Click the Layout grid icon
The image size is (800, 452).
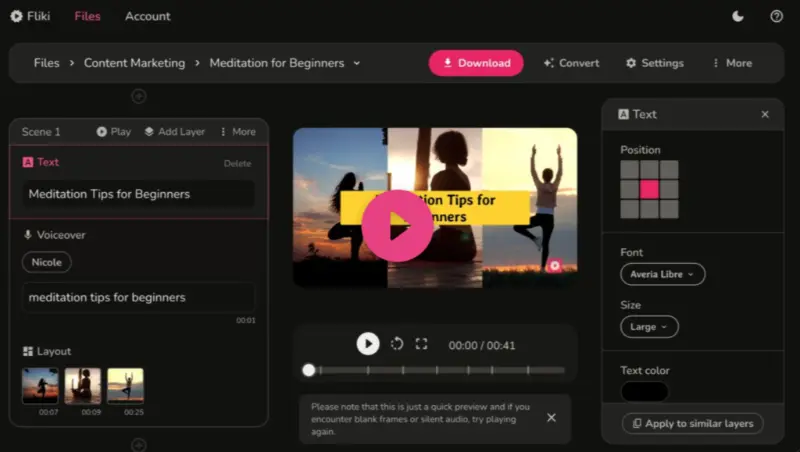click(x=28, y=351)
